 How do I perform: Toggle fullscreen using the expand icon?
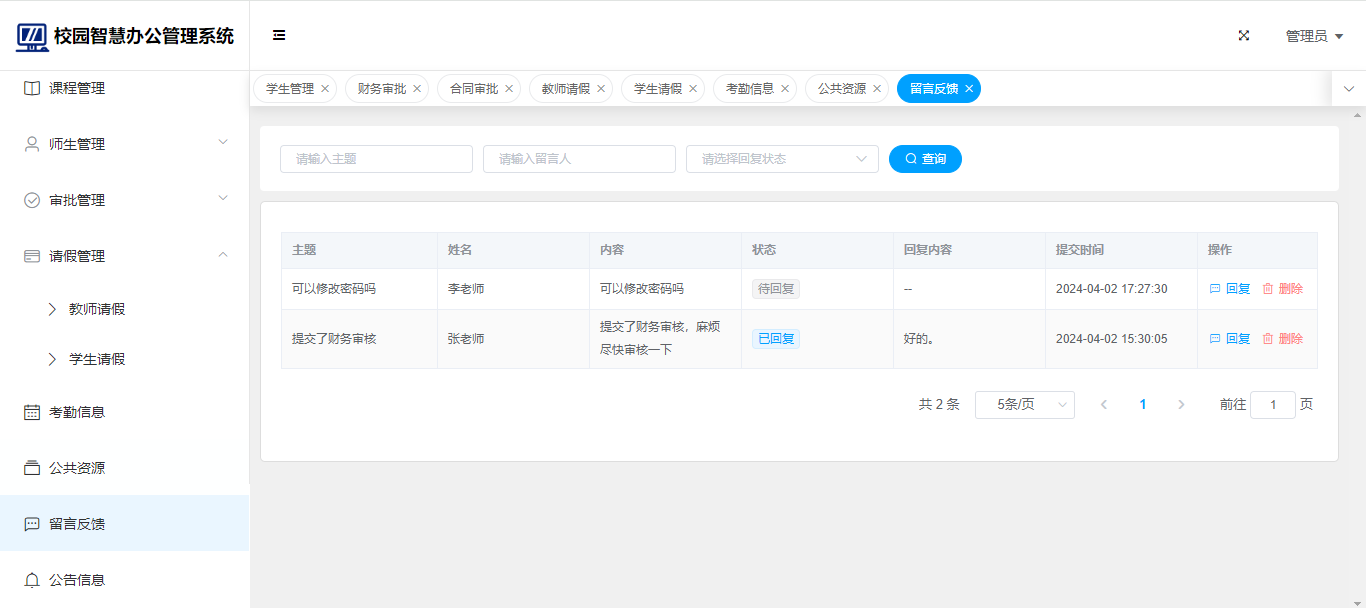[1244, 35]
